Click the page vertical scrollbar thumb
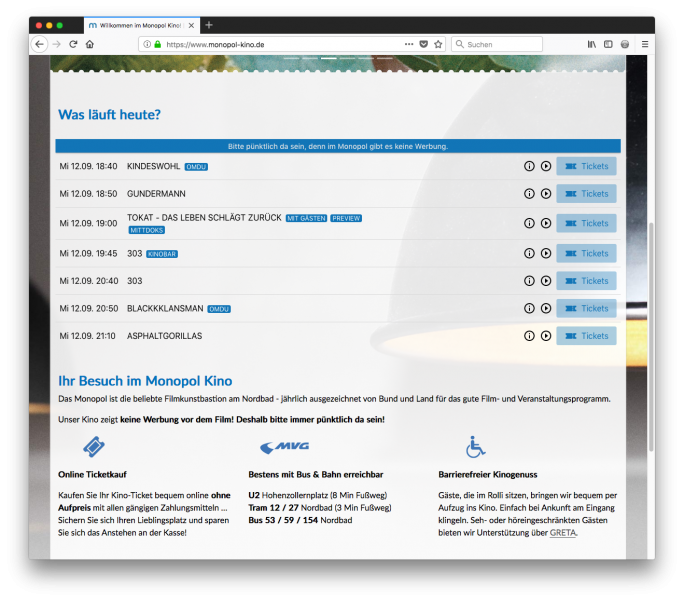Image resolution: width=684 pixels, height=600 pixels. click(651, 337)
